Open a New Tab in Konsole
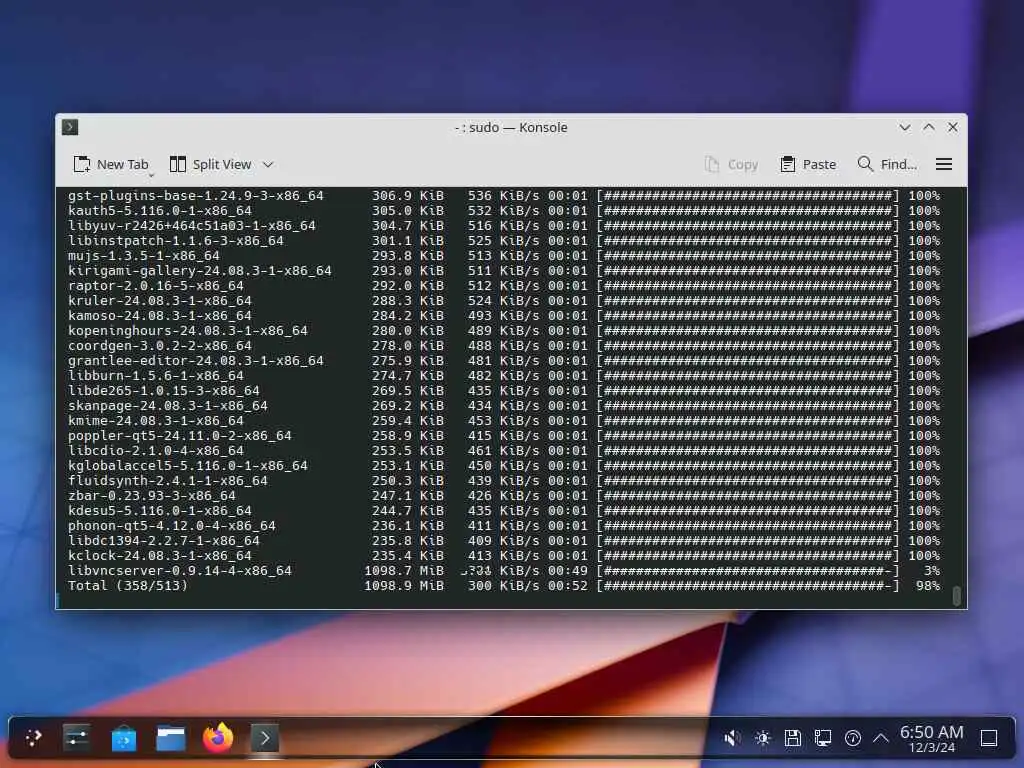 [x=110, y=165]
